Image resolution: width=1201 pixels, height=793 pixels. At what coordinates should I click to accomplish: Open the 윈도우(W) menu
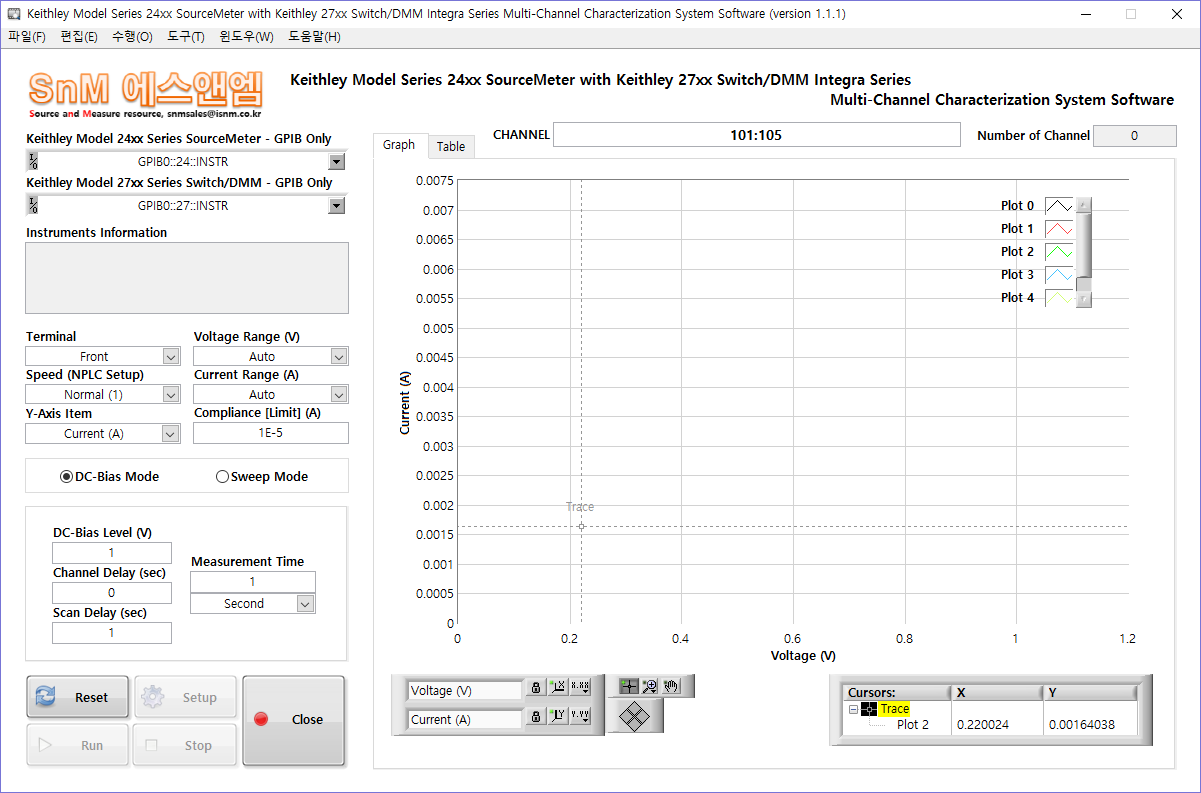click(x=246, y=37)
